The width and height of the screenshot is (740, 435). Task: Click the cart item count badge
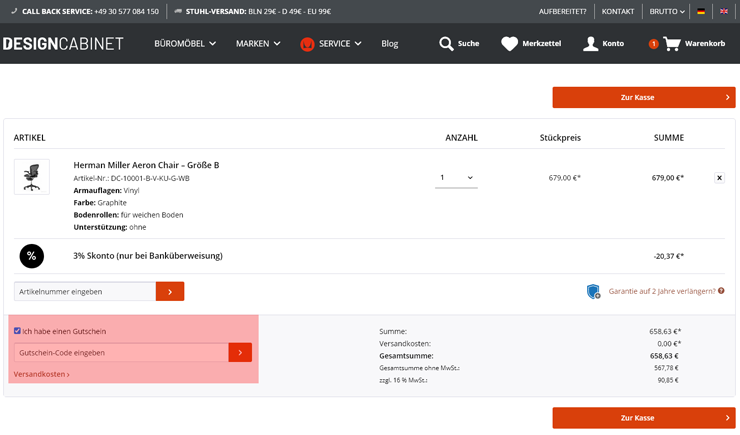[x=653, y=44]
